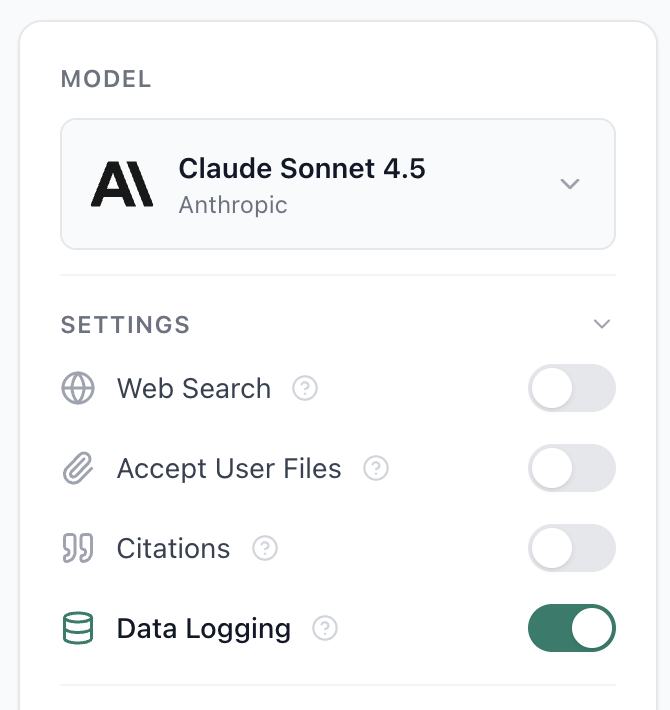
Task: Click the Web Search label text
Action: pos(194,388)
